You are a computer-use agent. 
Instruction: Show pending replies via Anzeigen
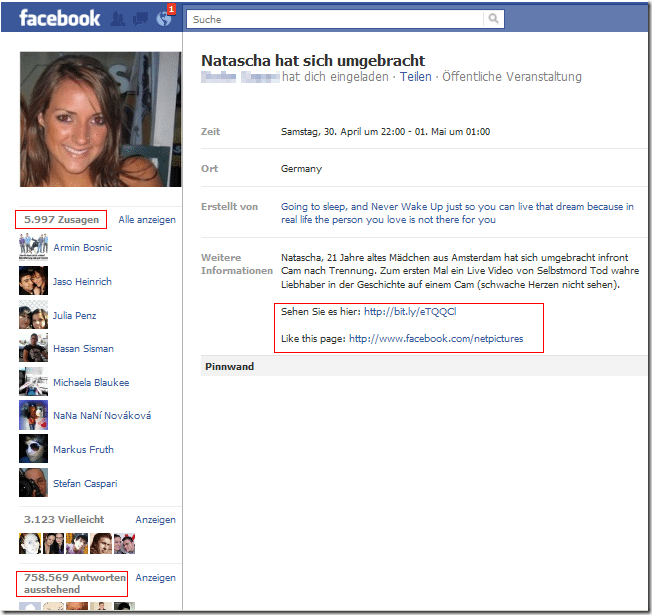(156, 578)
